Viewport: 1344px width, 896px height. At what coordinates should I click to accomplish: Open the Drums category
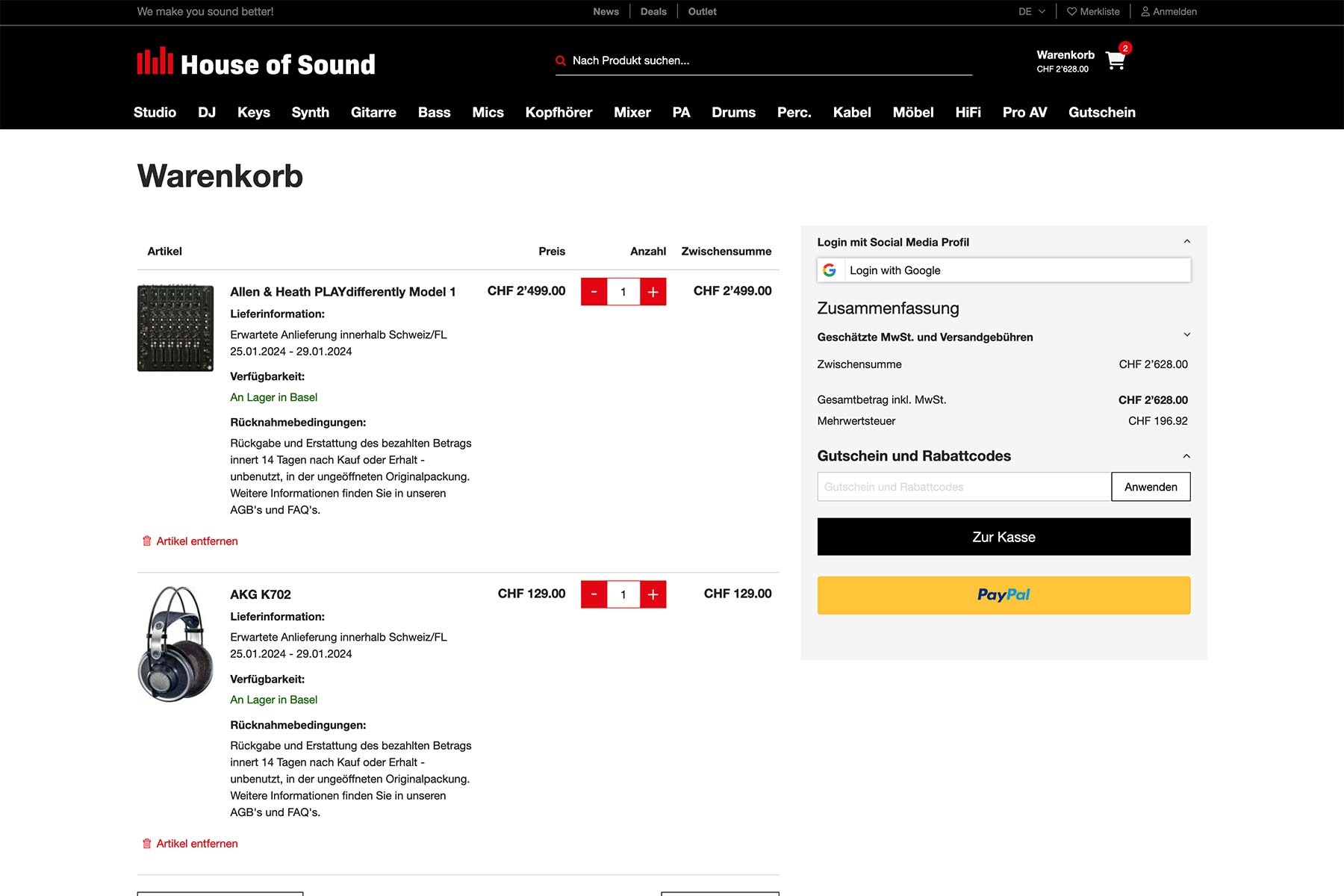(733, 112)
